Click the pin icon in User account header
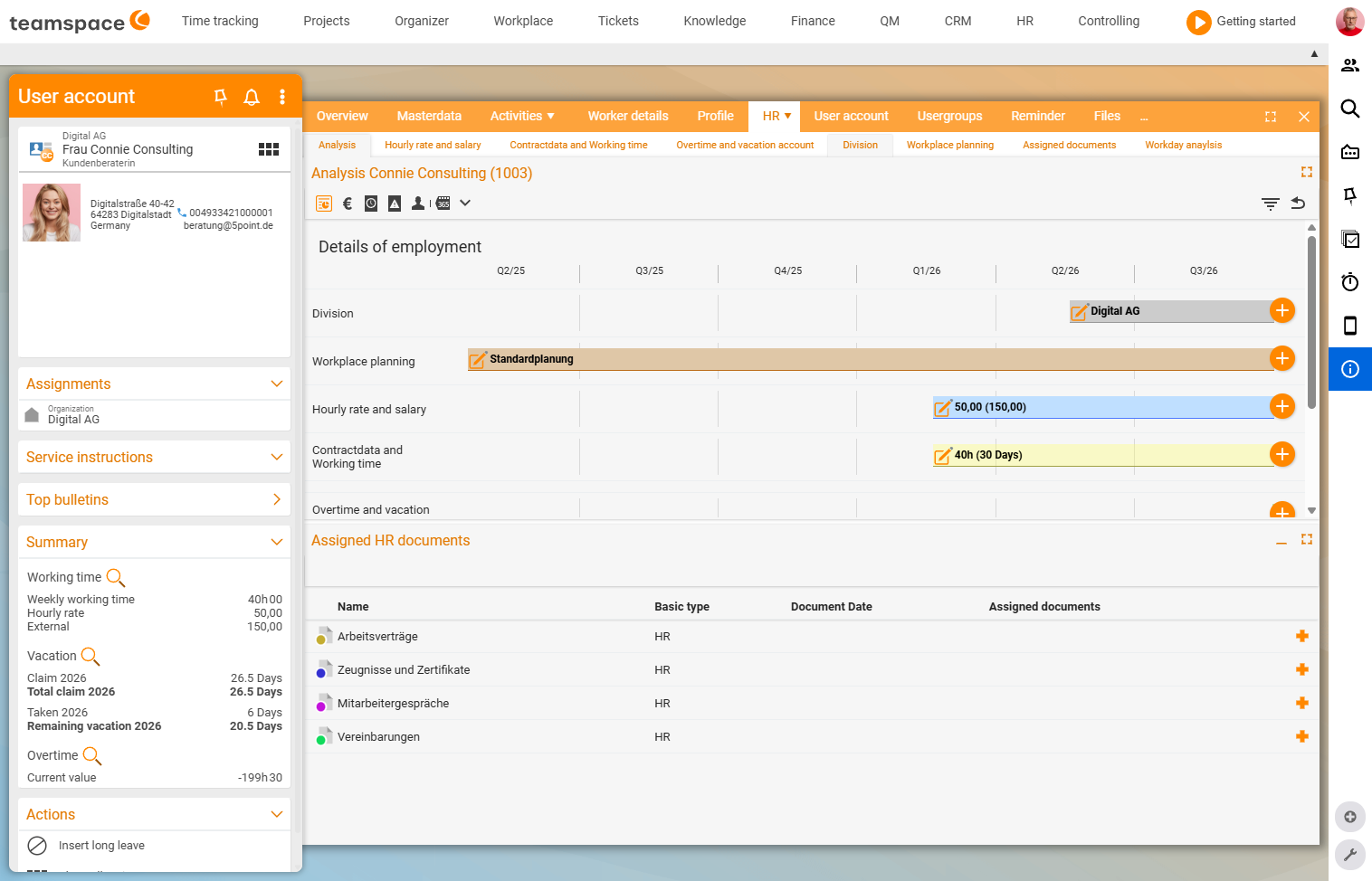Image resolution: width=1372 pixels, height=881 pixels. (x=220, y=97)
